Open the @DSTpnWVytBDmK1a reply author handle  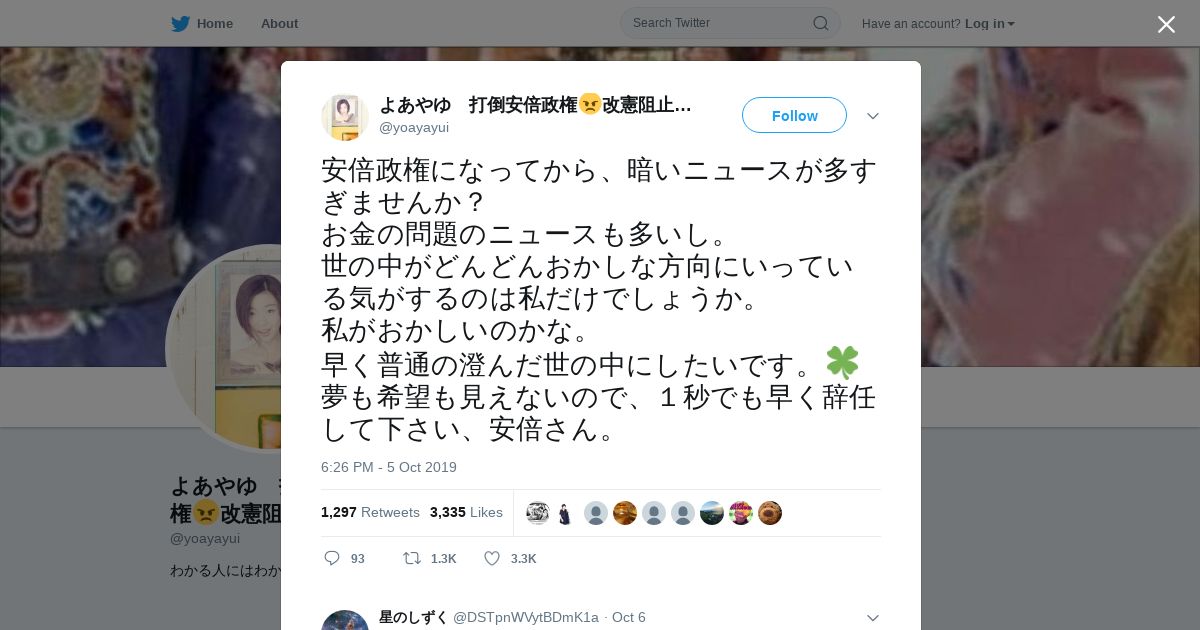[x=526, y=617]
